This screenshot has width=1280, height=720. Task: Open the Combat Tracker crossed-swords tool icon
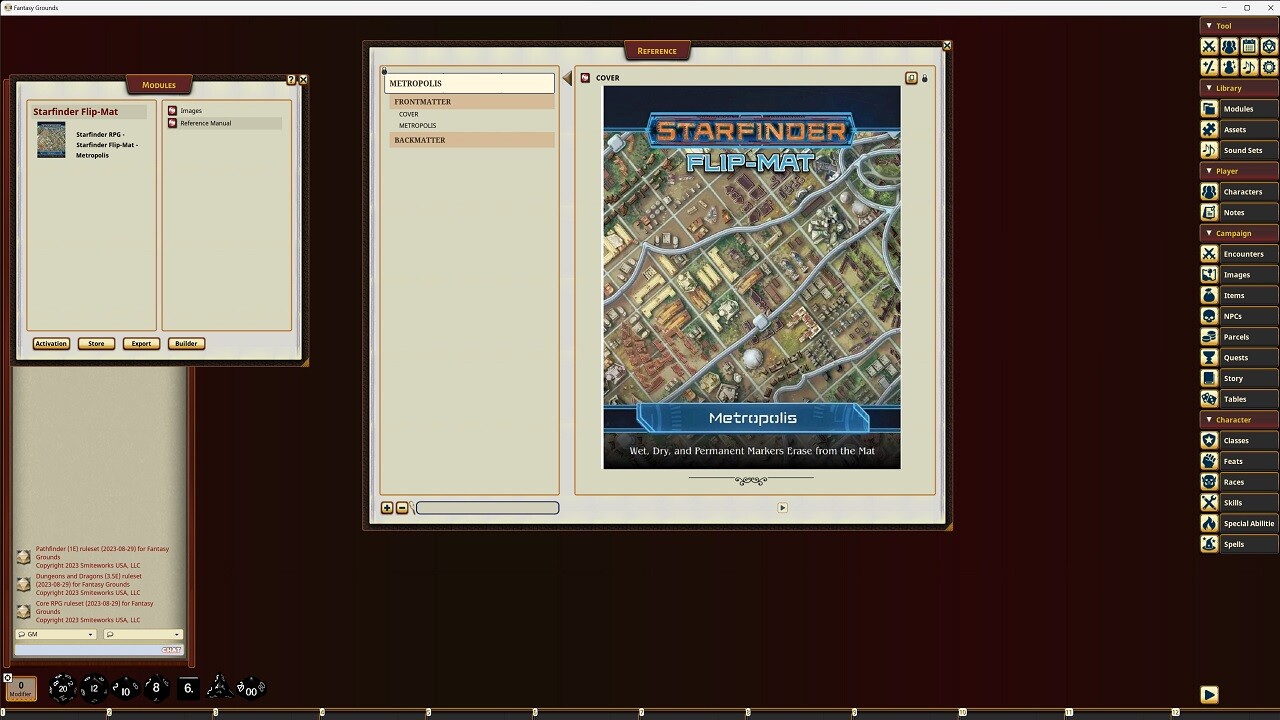coord(1208,46)
